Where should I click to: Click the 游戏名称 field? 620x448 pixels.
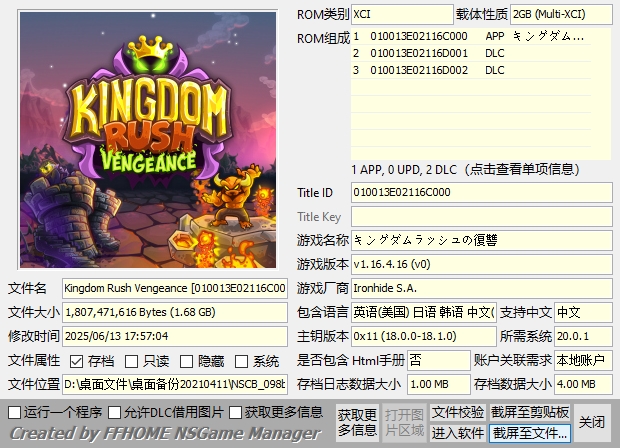482,240
